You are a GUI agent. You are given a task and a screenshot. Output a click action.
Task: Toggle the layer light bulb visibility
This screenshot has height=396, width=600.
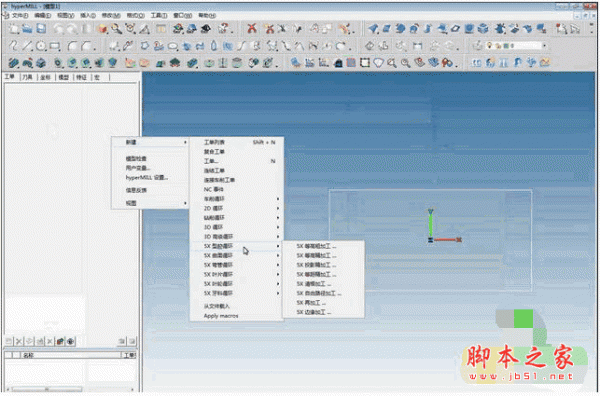click(489, 46)
